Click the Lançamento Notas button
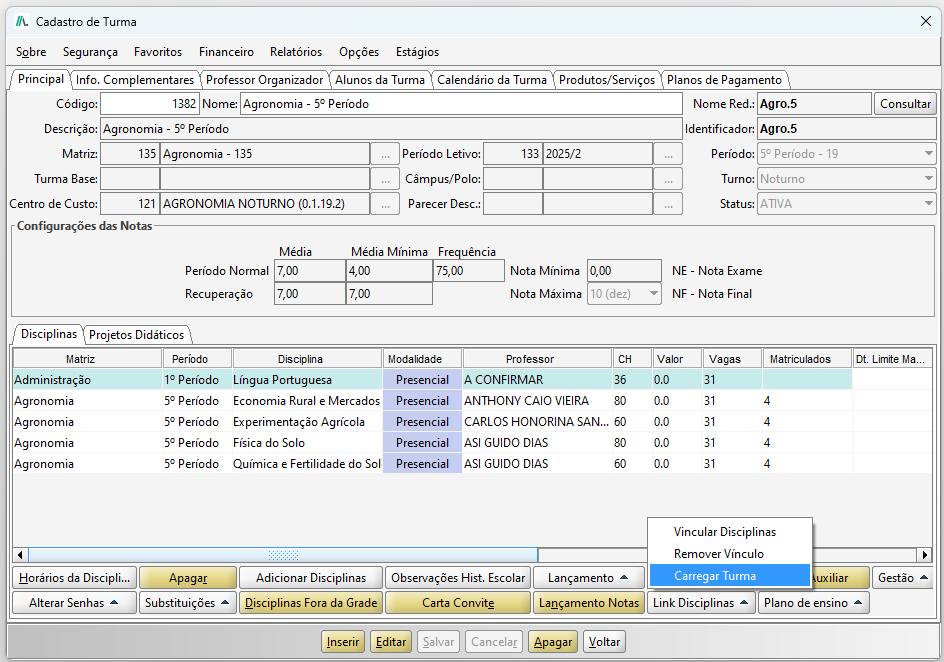This screenshot has height=662, width=944. pyautogui.click(x=589, y=602)
